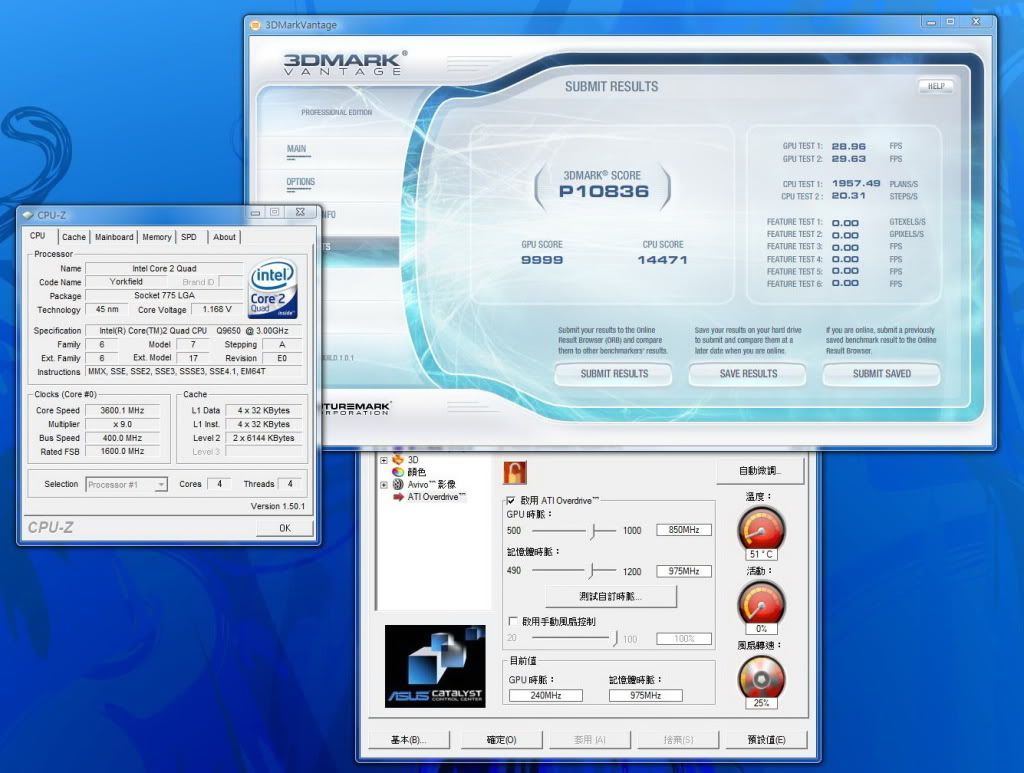
Task: Click the ATI Overdrive lock icon
Action: coord(515,472)
